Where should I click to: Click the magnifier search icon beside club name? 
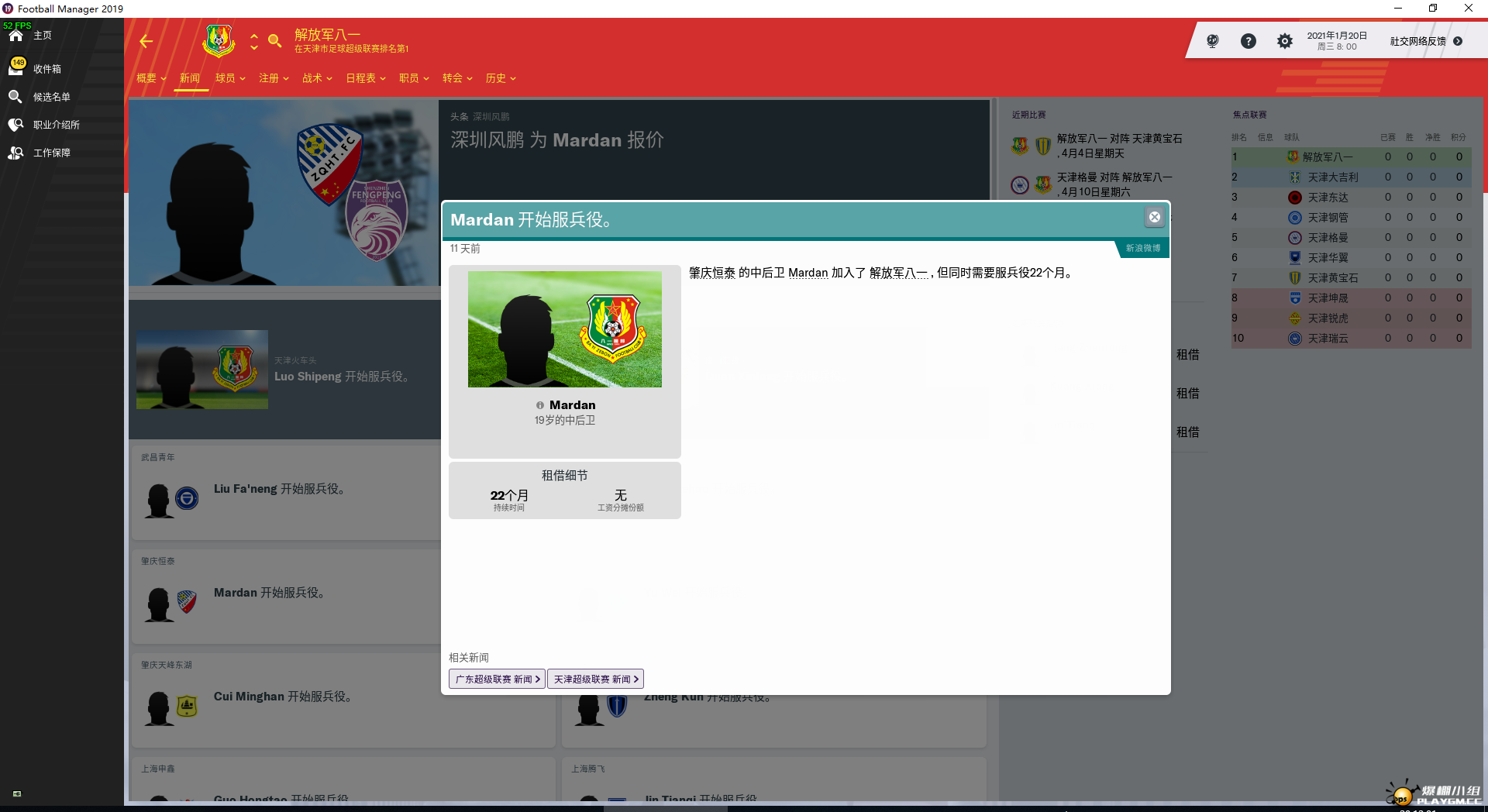coord(274,41)
